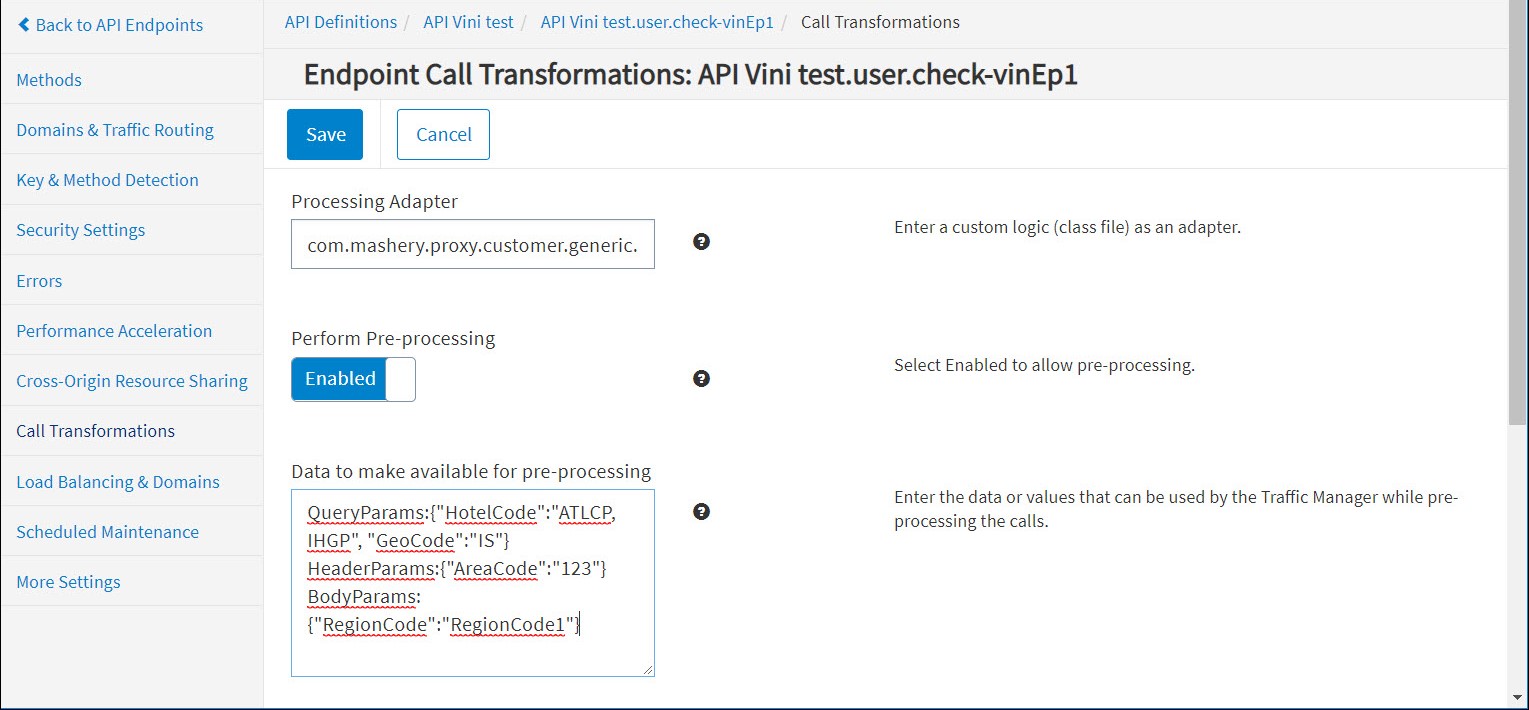Open the Methods sidebar section

(49, 80)
